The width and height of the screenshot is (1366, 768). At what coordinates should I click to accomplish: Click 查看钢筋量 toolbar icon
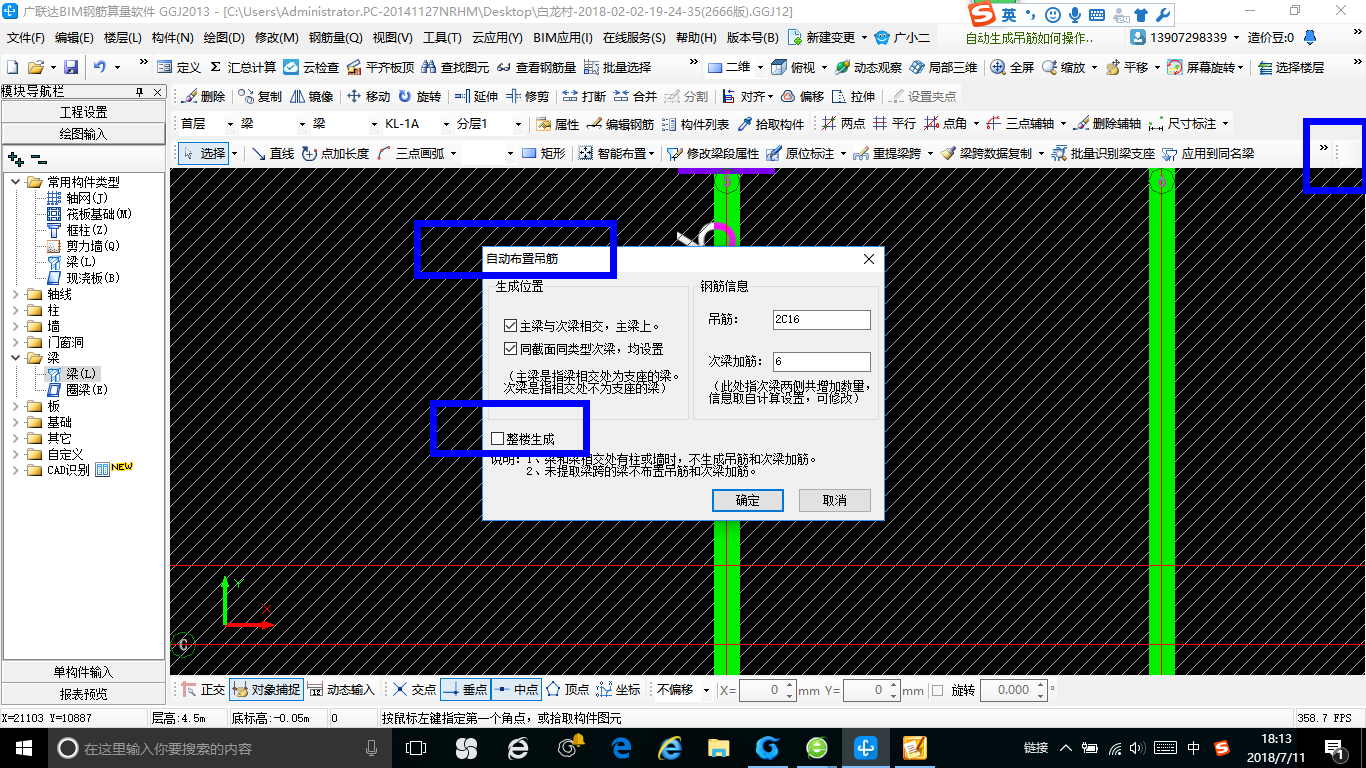[x=536, y=67]
